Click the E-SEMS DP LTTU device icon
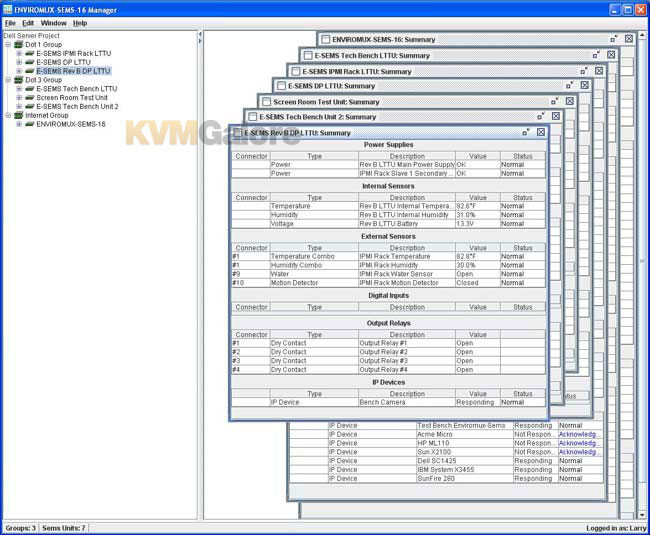The width and height of the screenshot is (650, 535). (29, 62)
